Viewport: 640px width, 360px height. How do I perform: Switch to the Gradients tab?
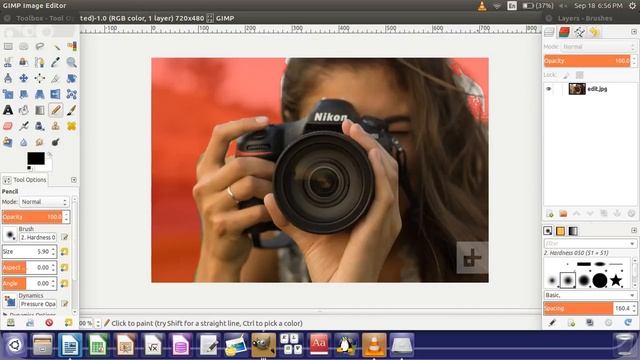[x=573, y=231]
